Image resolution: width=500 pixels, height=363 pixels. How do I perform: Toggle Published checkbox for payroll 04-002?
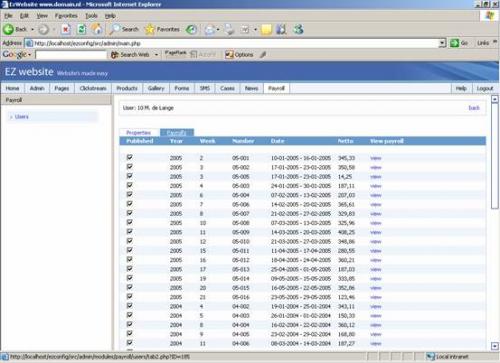tap(130, 306)
